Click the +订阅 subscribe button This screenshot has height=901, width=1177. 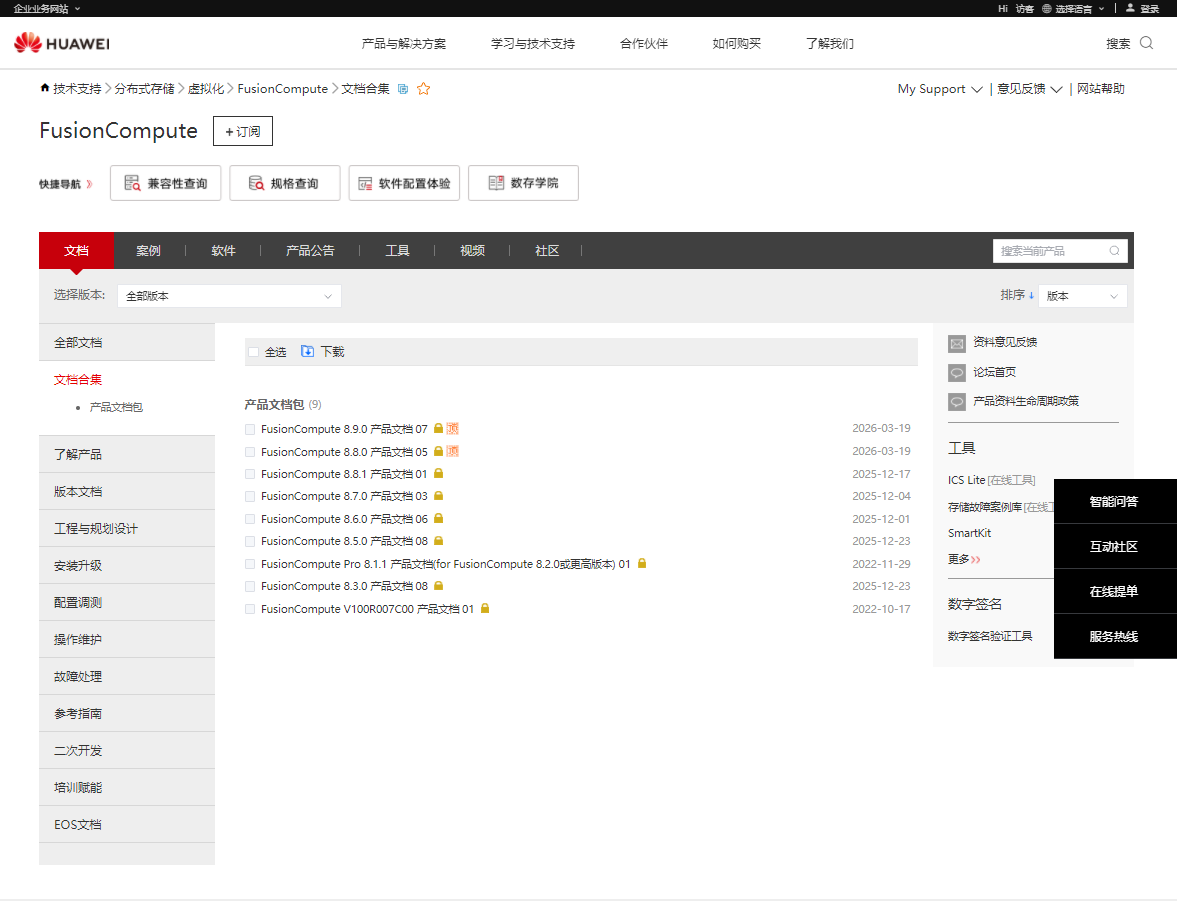click(x=242, y=131)
